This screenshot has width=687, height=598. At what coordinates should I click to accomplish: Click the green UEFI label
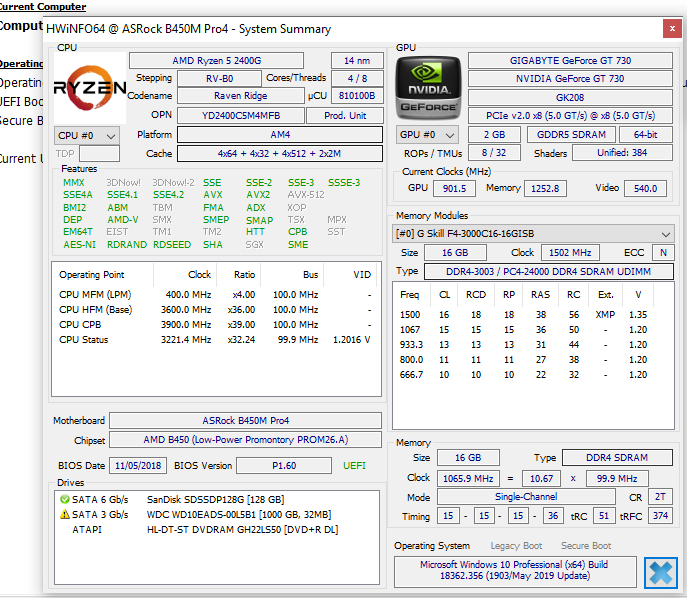[x=354, y=465]
